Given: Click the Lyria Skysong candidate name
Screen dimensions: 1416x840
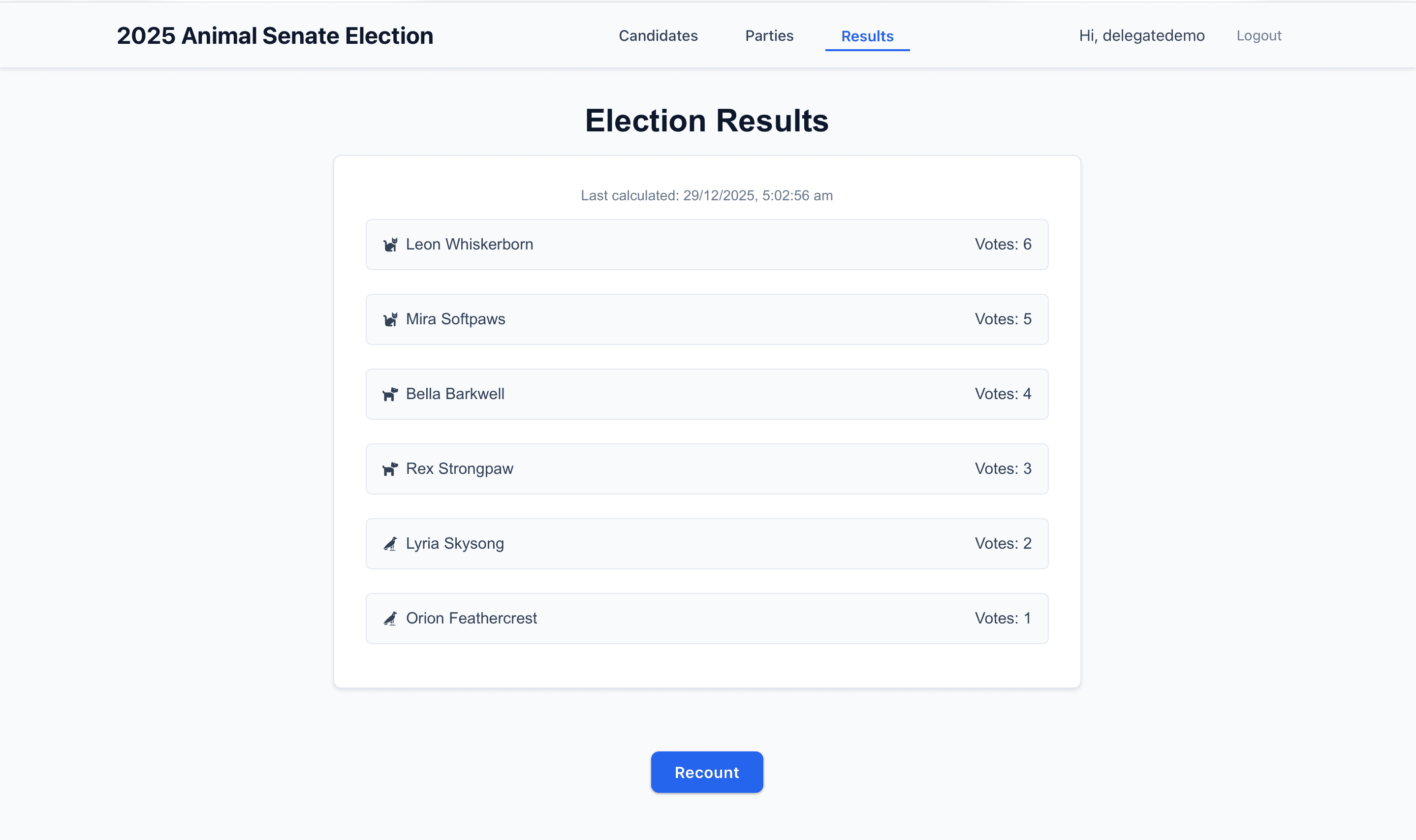Looking at the screenshot, I should point(454,543).
